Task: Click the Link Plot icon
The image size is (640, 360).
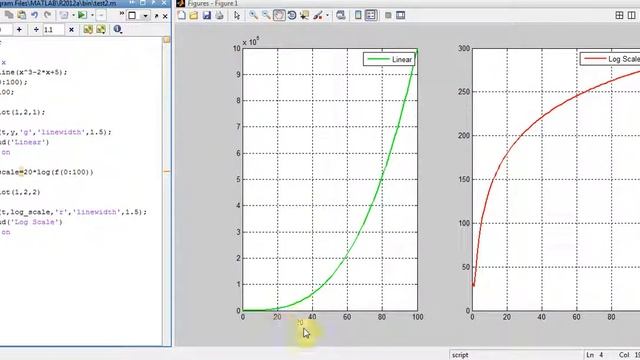Action: point(341,16)
